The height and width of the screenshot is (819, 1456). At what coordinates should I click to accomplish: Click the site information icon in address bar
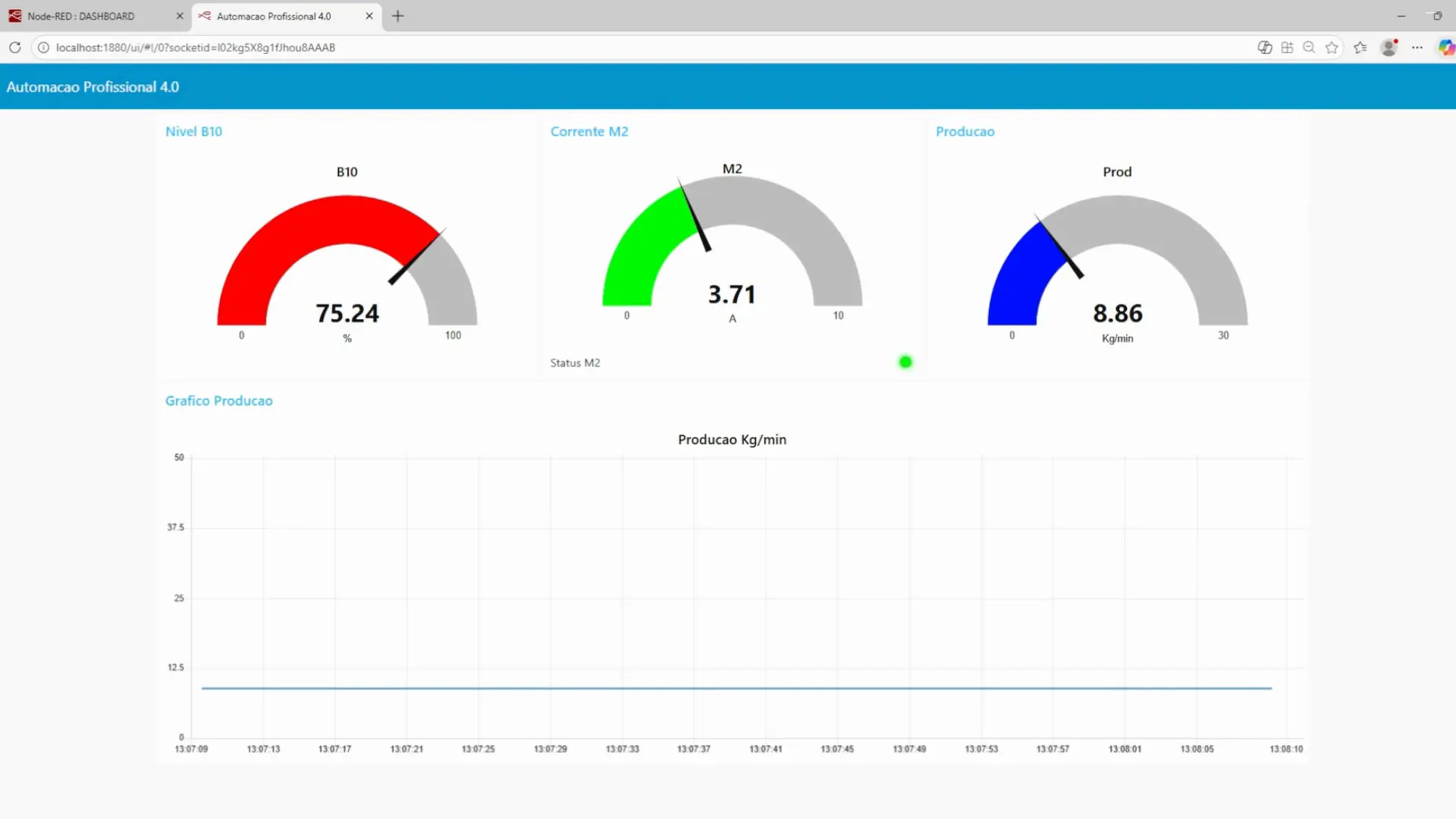click(x=43, y=47)
